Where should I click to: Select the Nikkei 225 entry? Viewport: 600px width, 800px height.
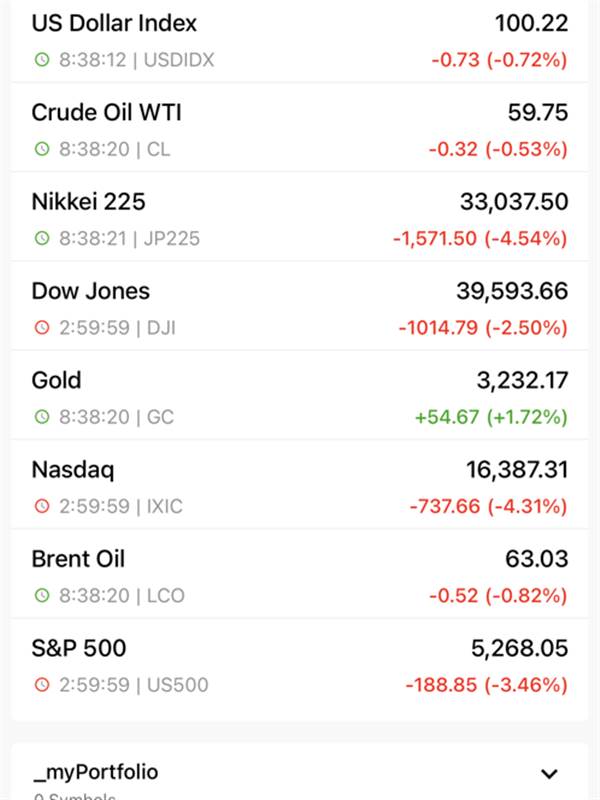(x=300, y=217)
